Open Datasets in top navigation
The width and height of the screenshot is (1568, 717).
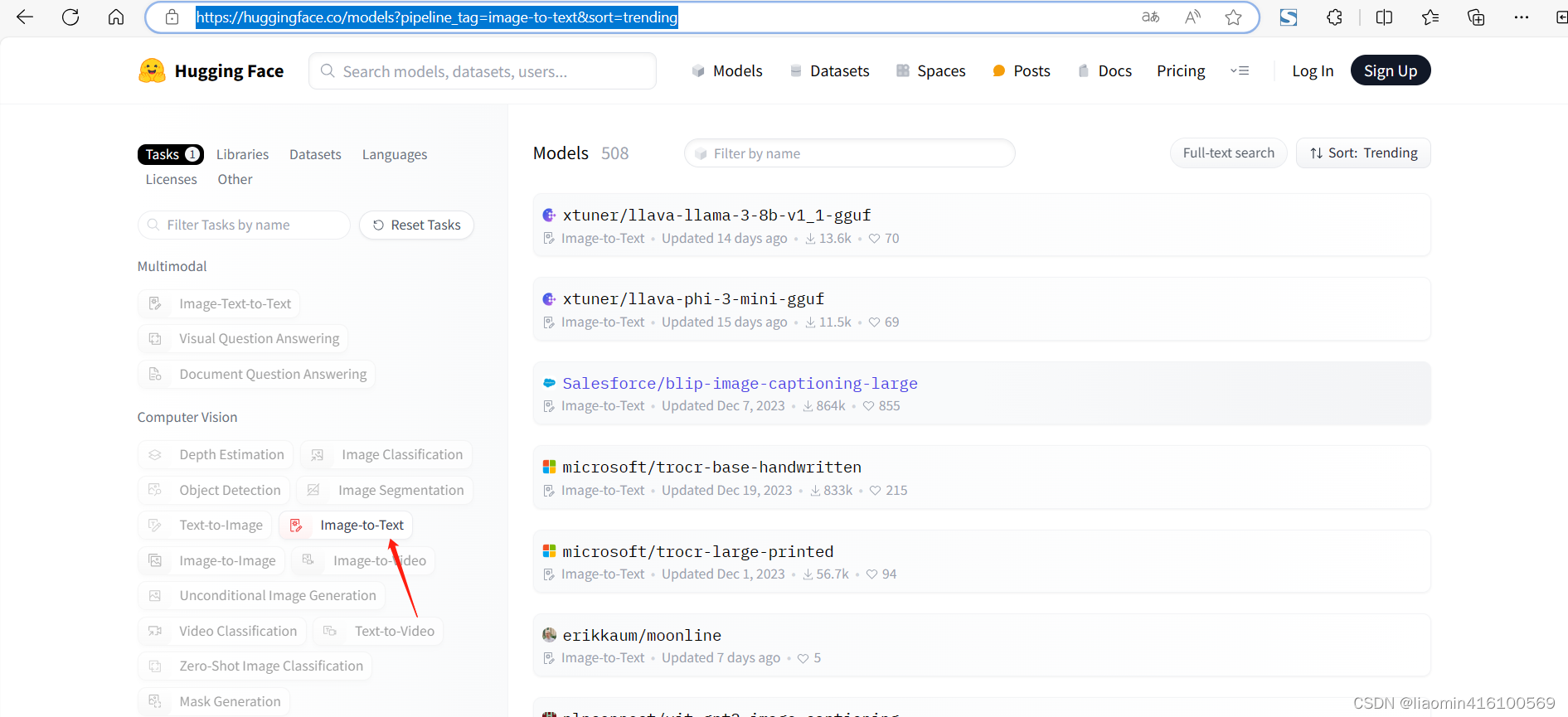click(x=830, y=70)
